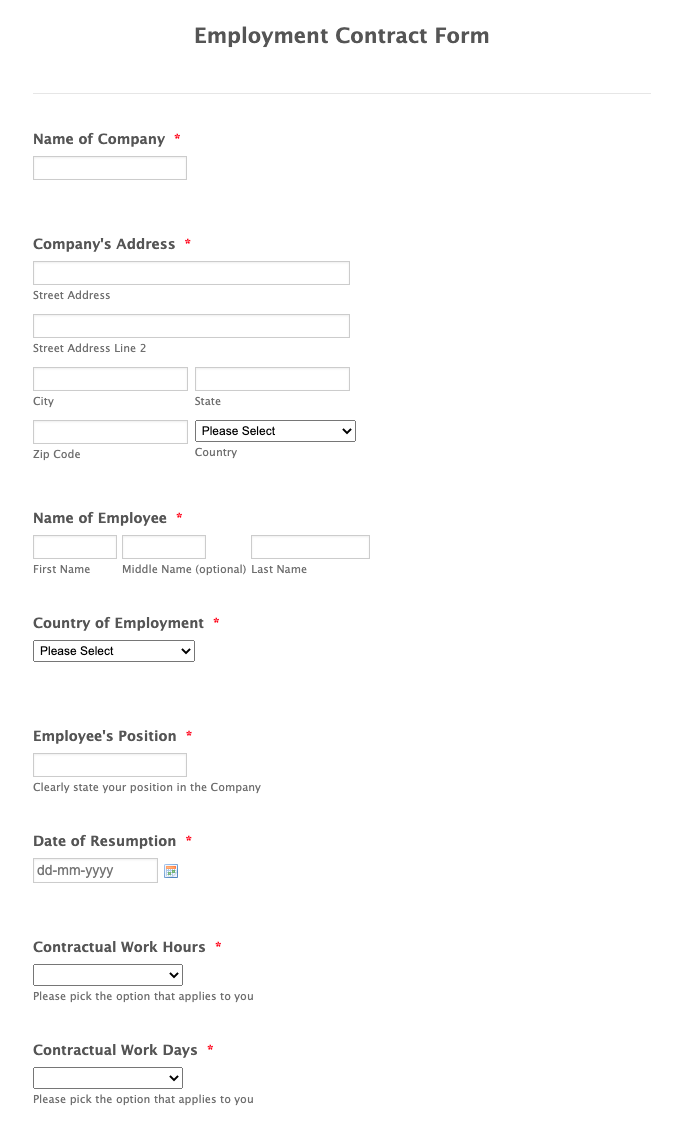Viewport: 685px width, 1130px height.
Task: Click the City input field
Action: [109, 378]
